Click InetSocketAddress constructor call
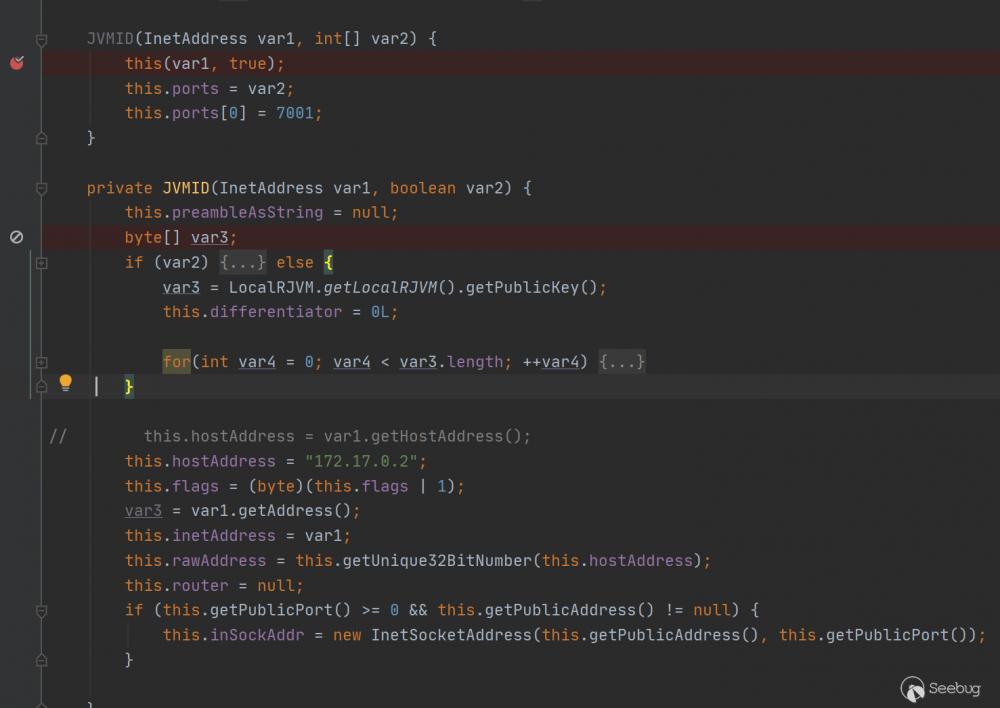The width and height of the screenshot is (1000, 708). pyautogui.click(x=451, y=635)
